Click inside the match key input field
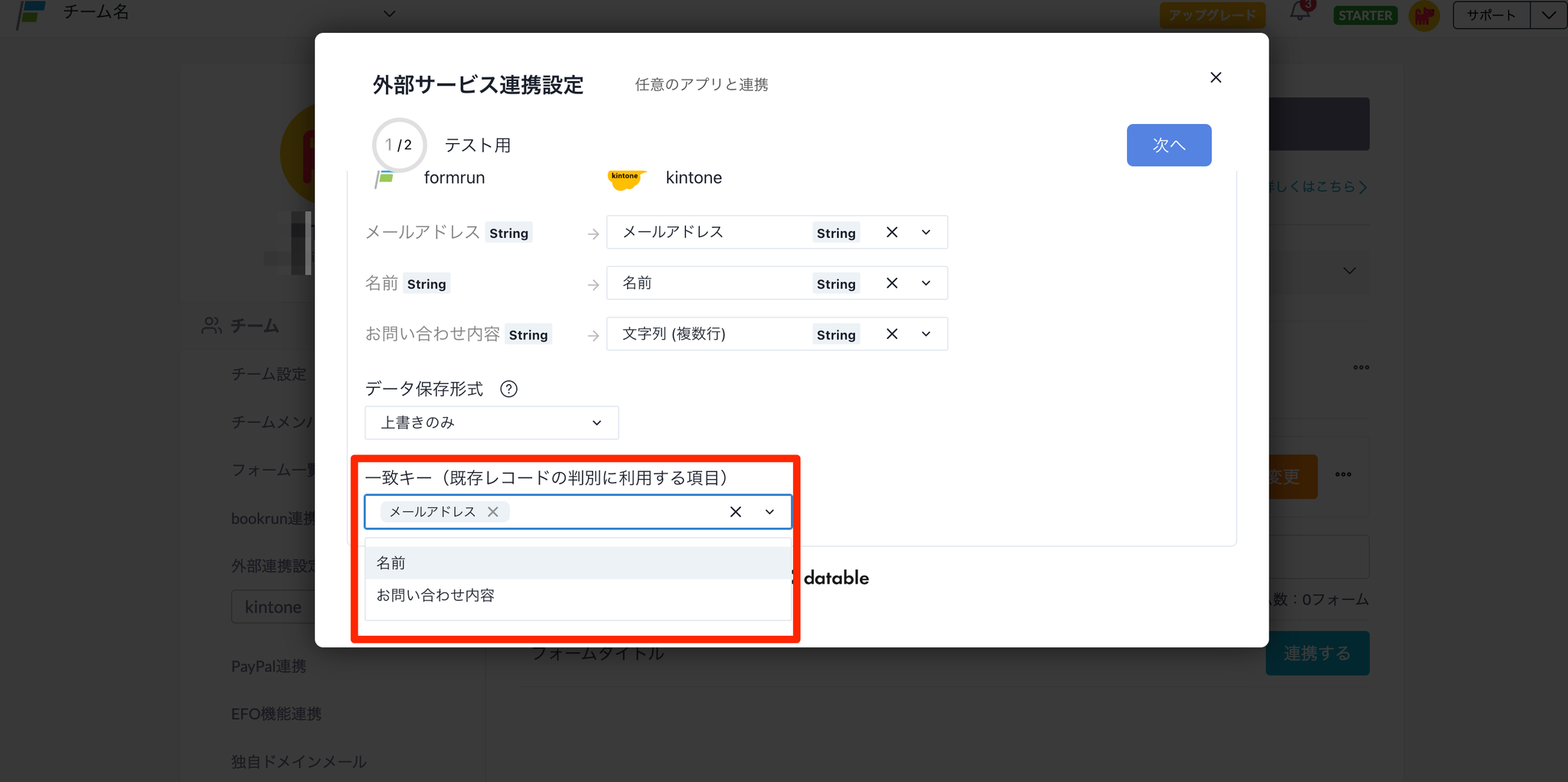The image size is (1568, 782). tap(612, 512)
